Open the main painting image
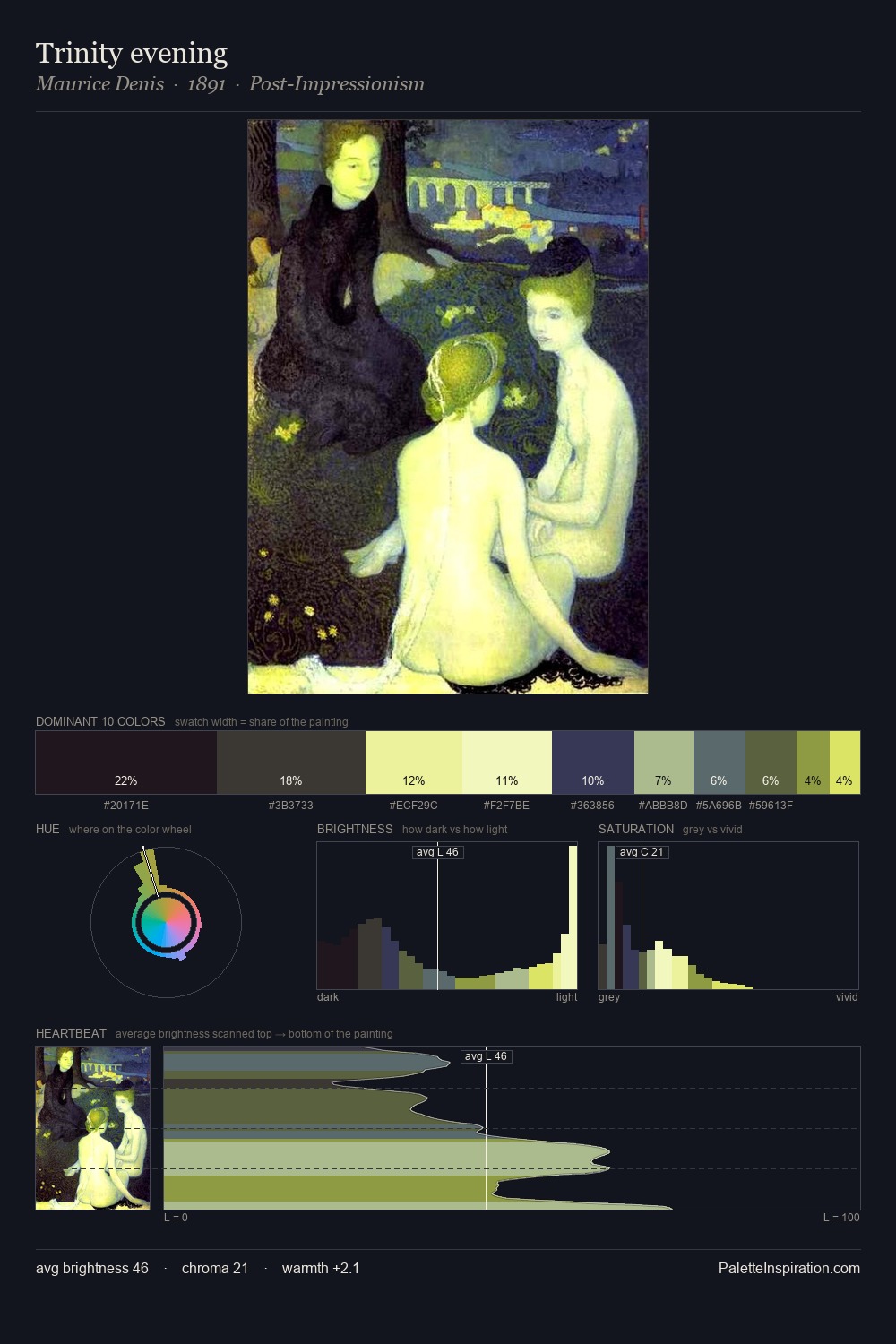The height and width of the screenshot is (1344, 896). [x=448, y=407]
